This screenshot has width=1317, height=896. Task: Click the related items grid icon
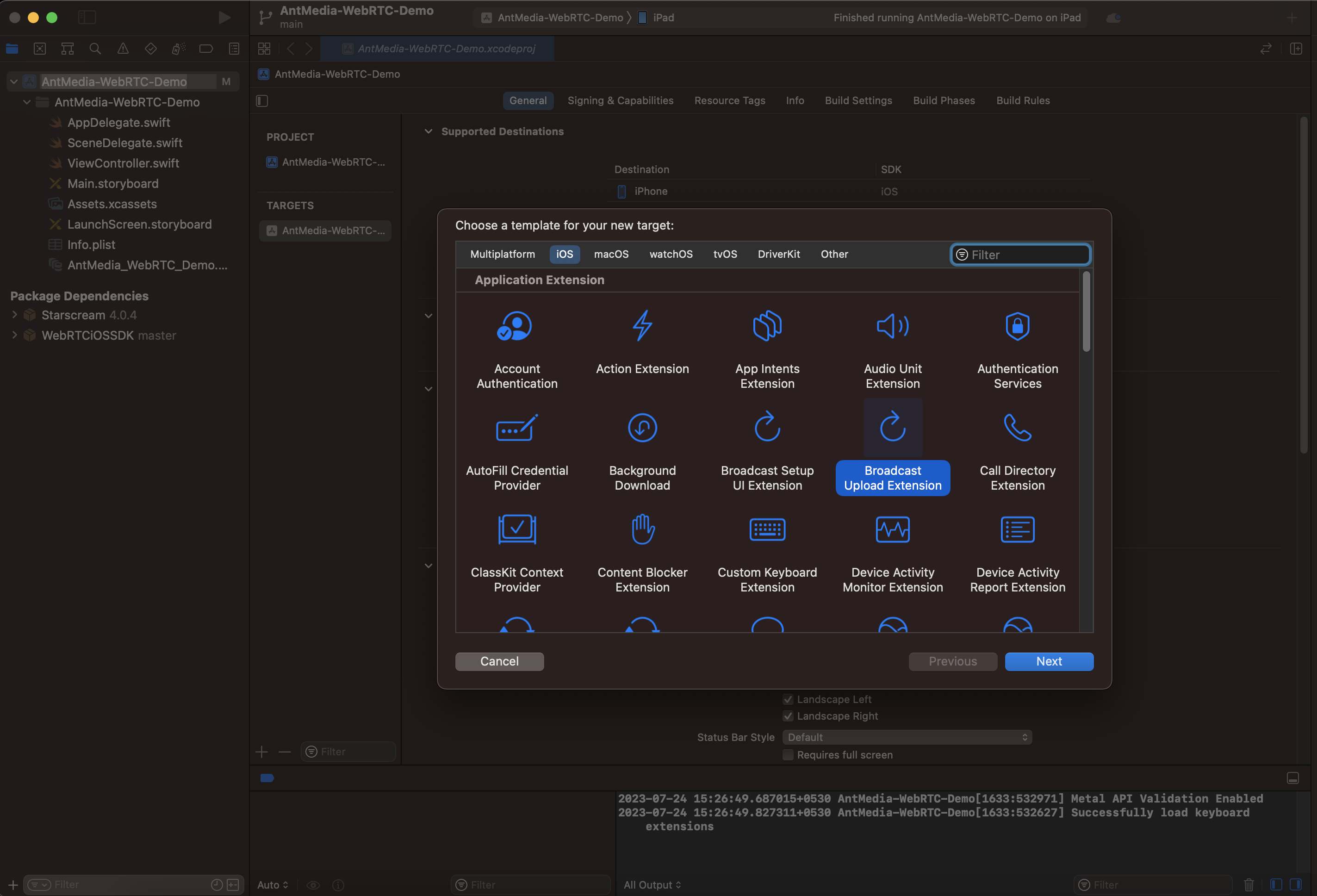point(264,49)
